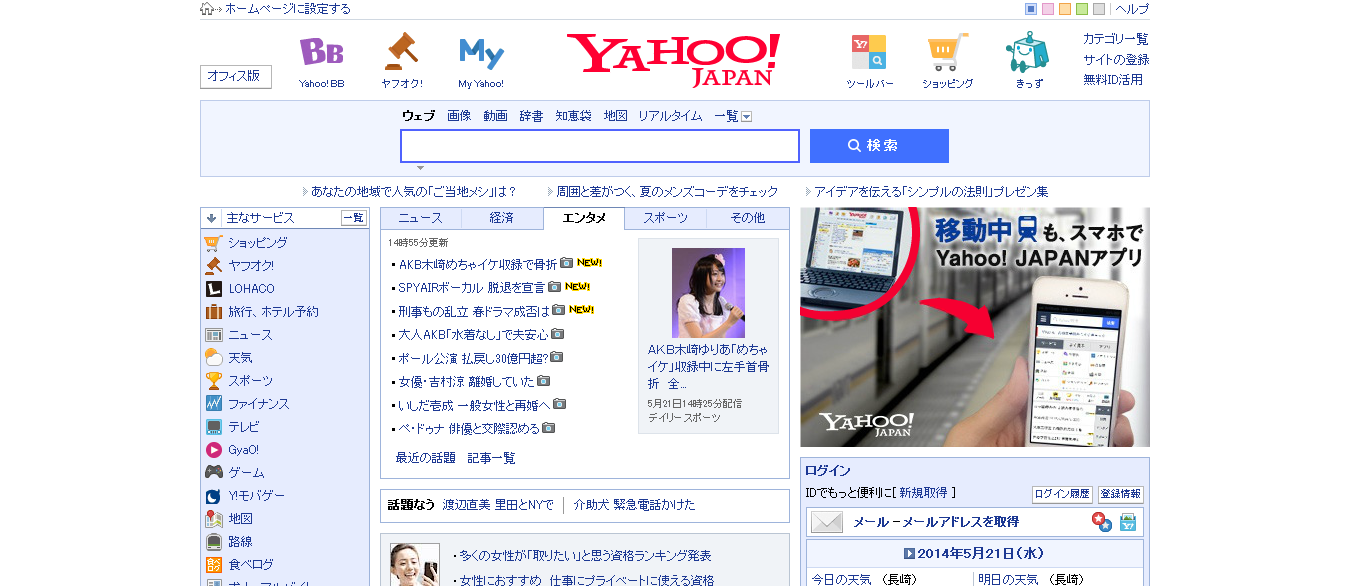Open 渡辺直美 里田とNYで trending link
The width and height of the screenshot is (1349, 586).
click(x=498, y=505)
